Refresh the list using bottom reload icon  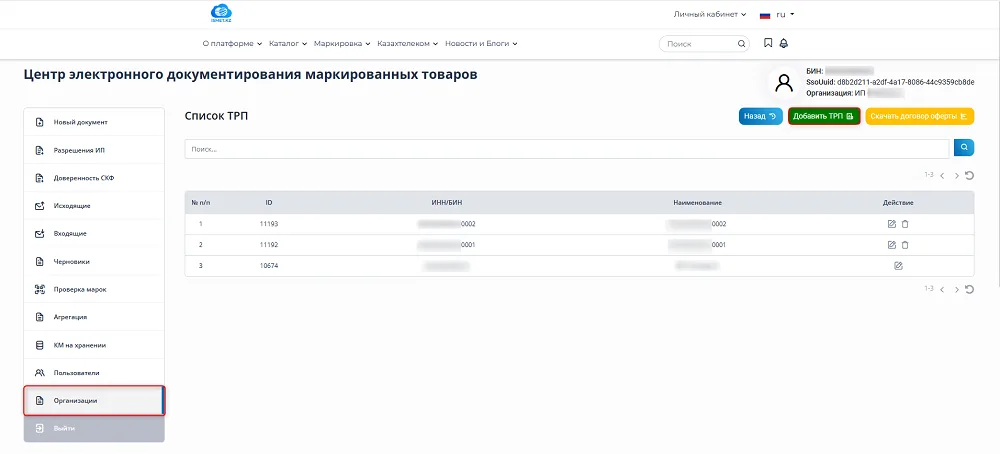point(969,289)
